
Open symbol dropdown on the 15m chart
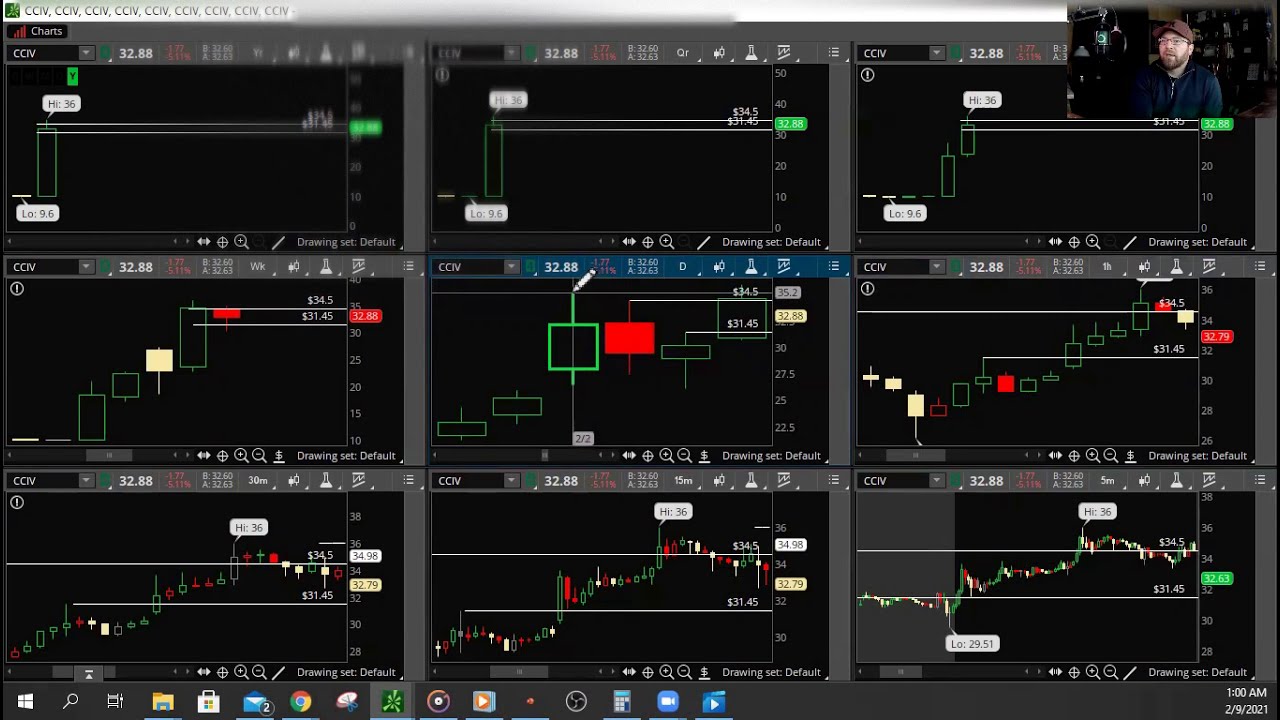511,481
